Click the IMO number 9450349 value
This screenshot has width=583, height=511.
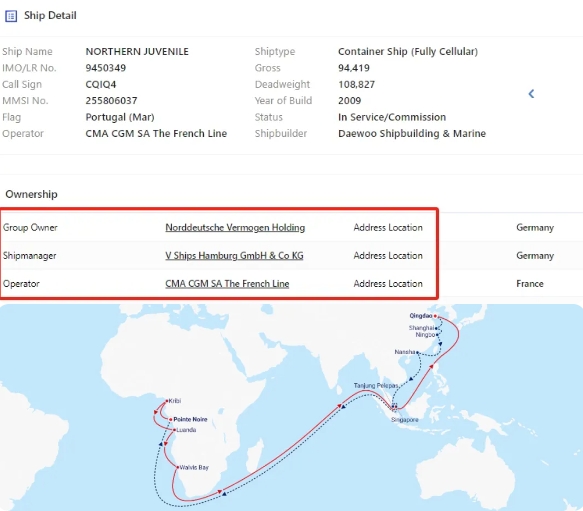coord(106,68)
